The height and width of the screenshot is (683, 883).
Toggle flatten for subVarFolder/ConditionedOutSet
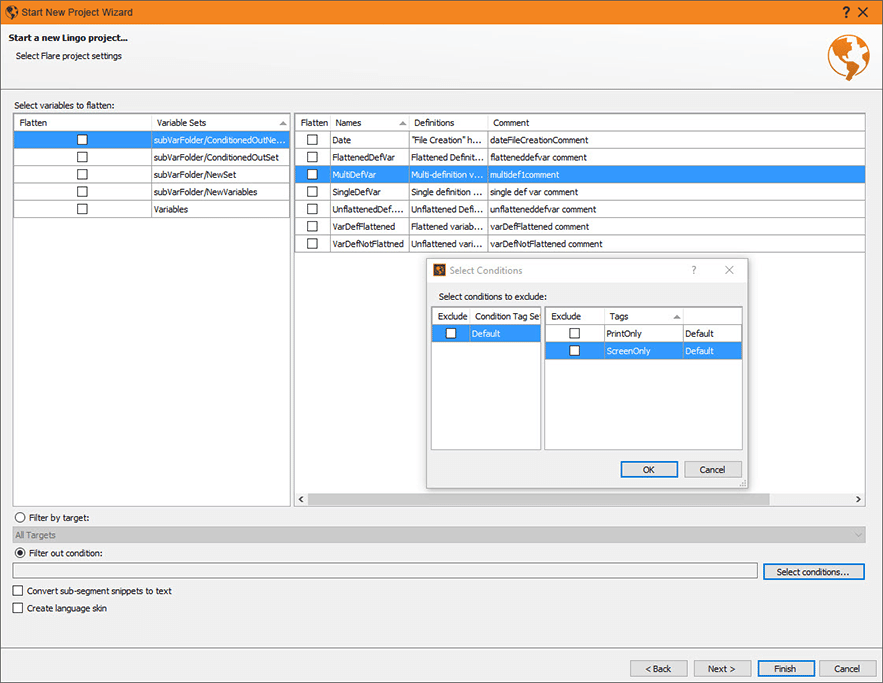click(x=82, y=157)
